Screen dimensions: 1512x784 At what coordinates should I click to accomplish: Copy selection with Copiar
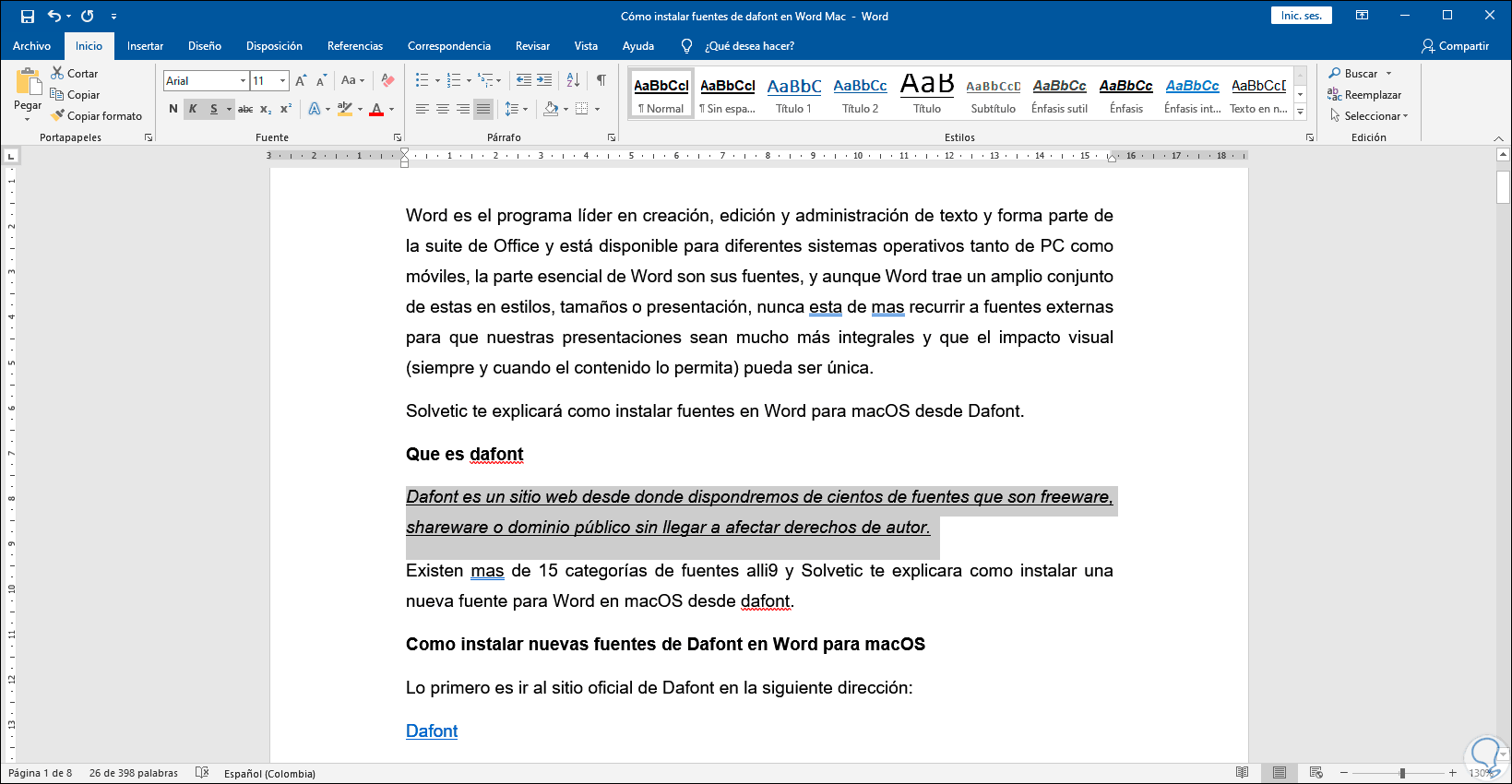tap(75, 95)
